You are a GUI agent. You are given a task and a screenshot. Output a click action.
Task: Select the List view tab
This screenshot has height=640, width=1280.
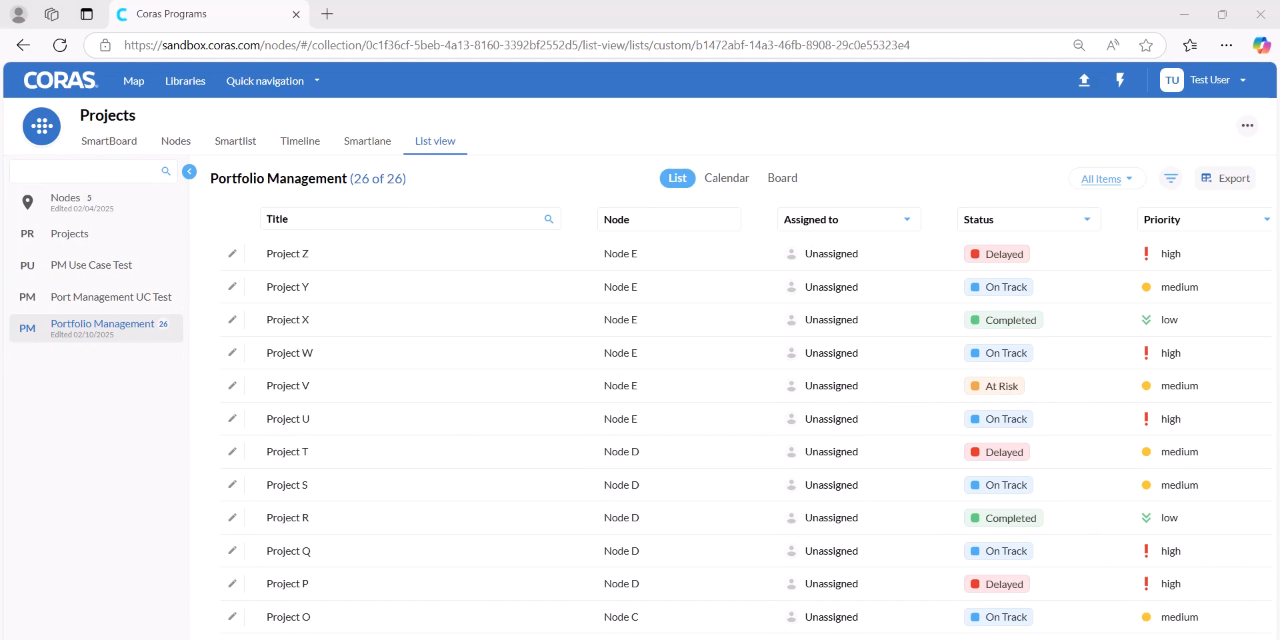click(435, 141)
